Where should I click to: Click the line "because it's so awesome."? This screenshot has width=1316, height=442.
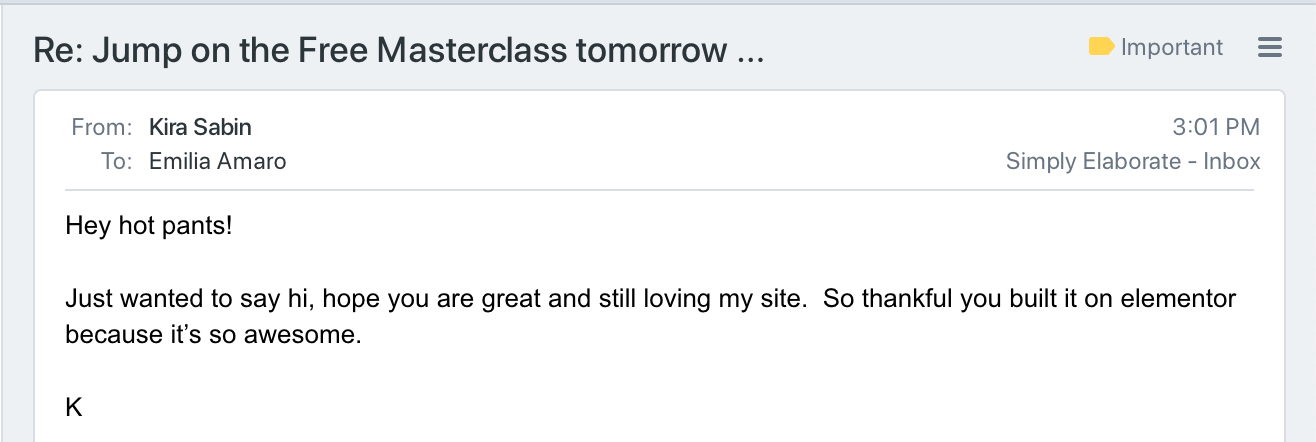click(x=212, y=335)
